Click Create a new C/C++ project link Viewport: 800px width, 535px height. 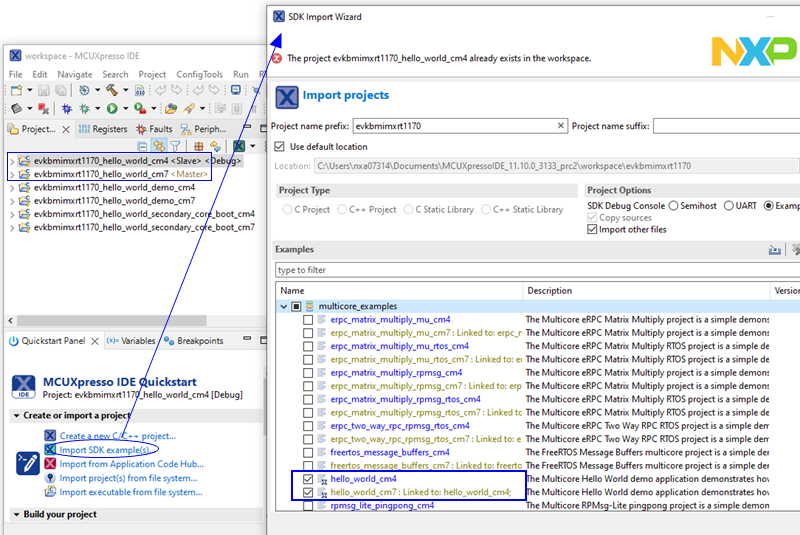[117, 436]
